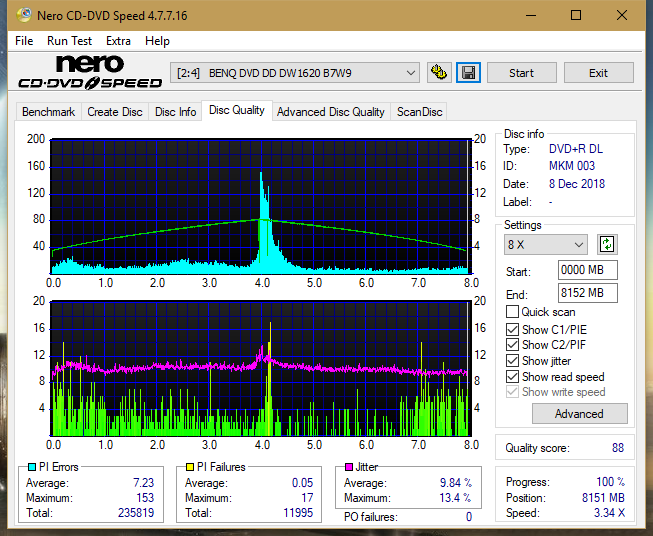Switch to the Disc Info tab
Image resolution: width=653 pixels, height=536 pixels.
tap(175, 112)
